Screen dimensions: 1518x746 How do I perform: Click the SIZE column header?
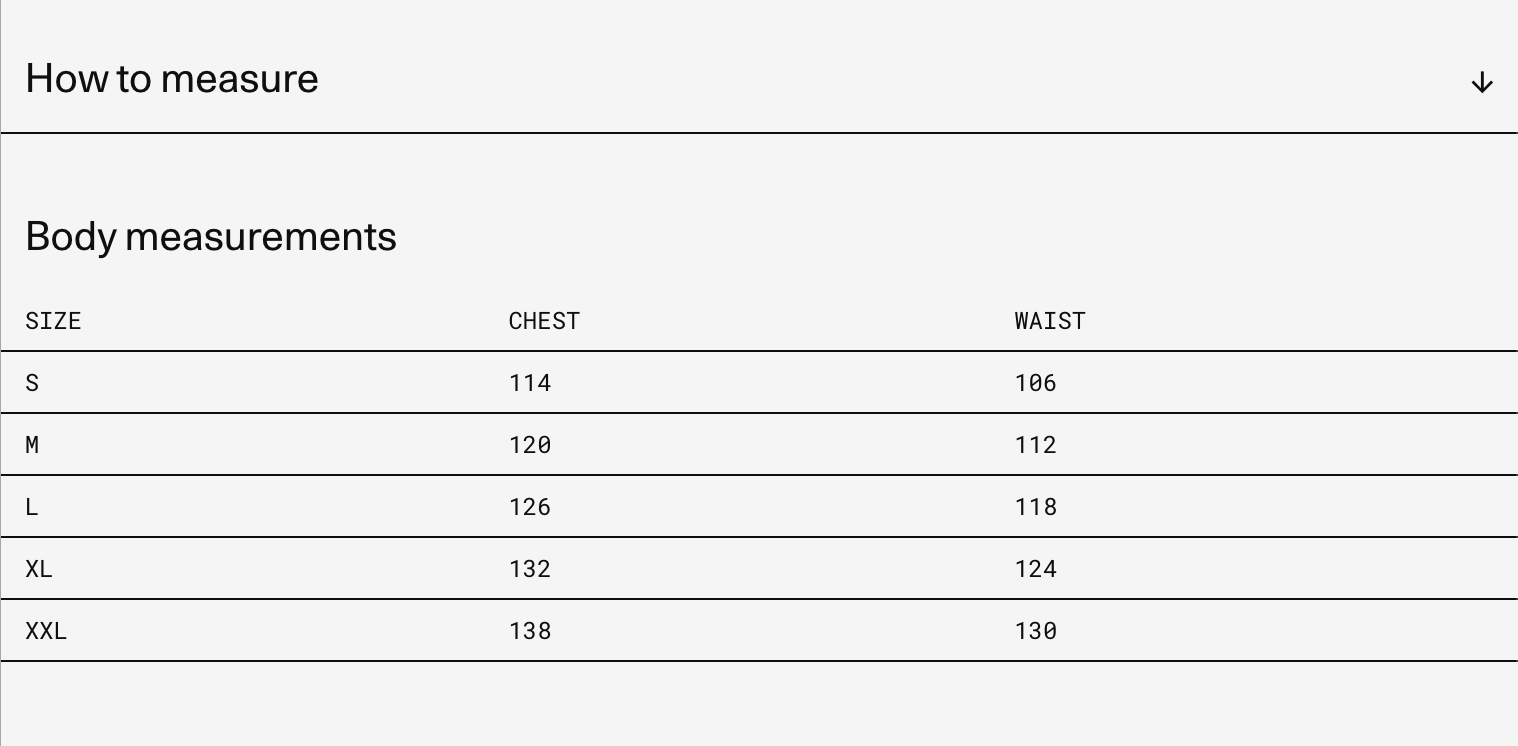point(53,321)
